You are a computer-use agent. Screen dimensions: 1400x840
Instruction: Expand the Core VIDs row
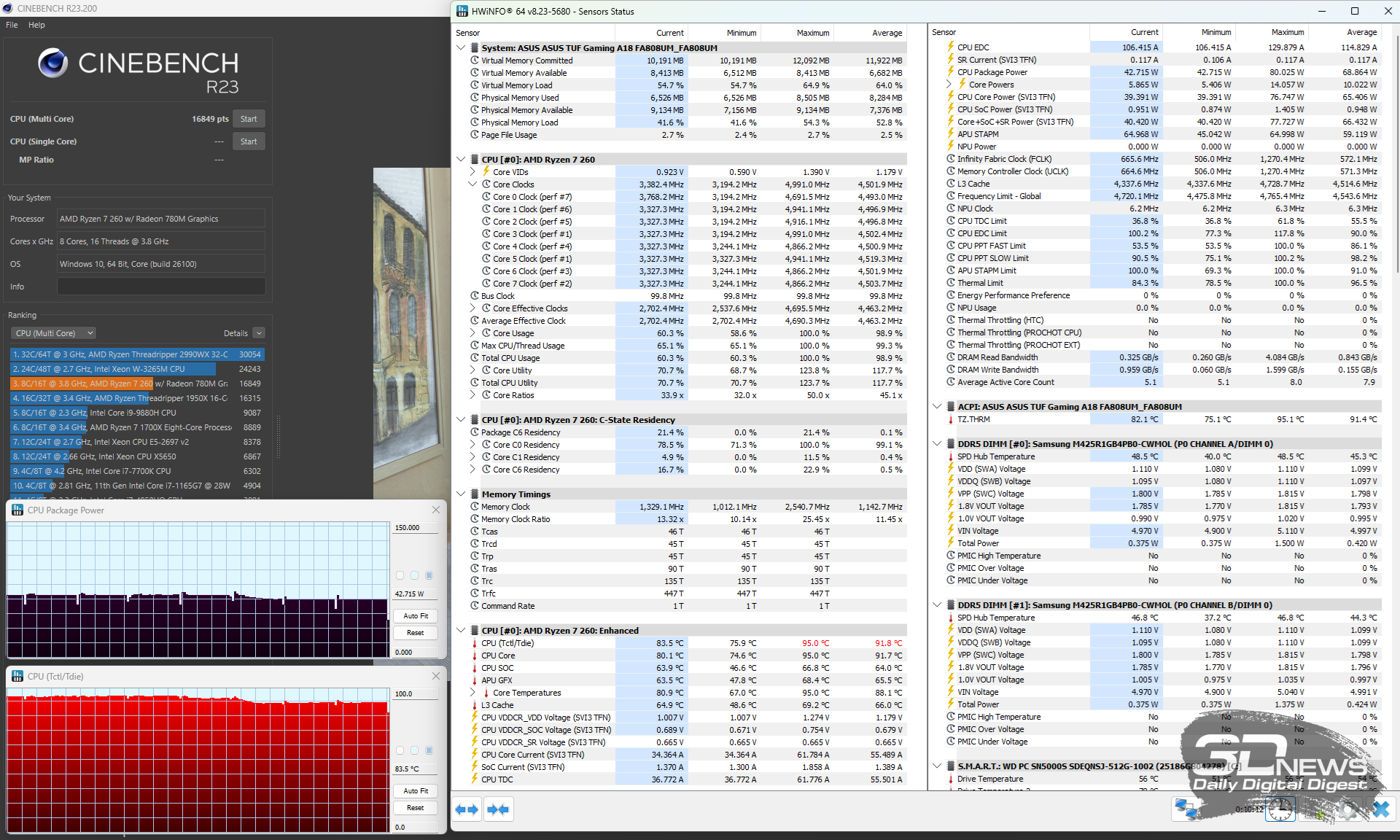pos(472,172)
